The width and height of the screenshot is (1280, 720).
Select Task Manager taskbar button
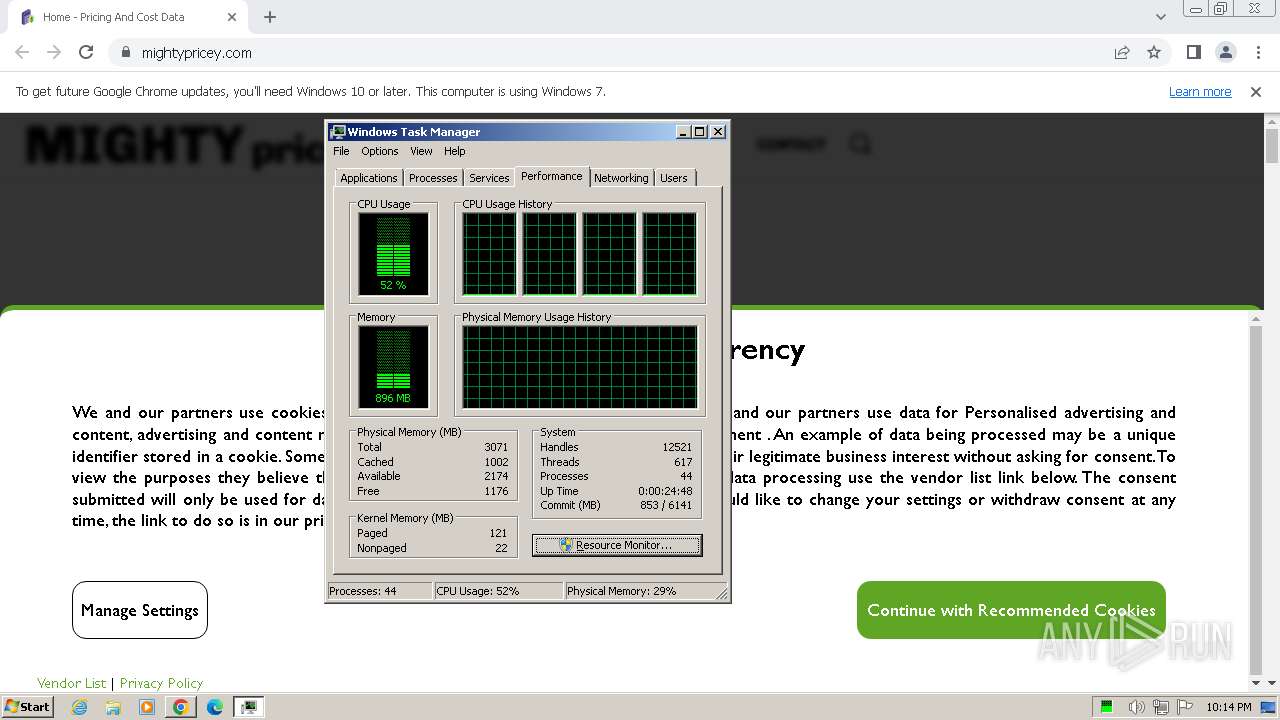[249, 707]
